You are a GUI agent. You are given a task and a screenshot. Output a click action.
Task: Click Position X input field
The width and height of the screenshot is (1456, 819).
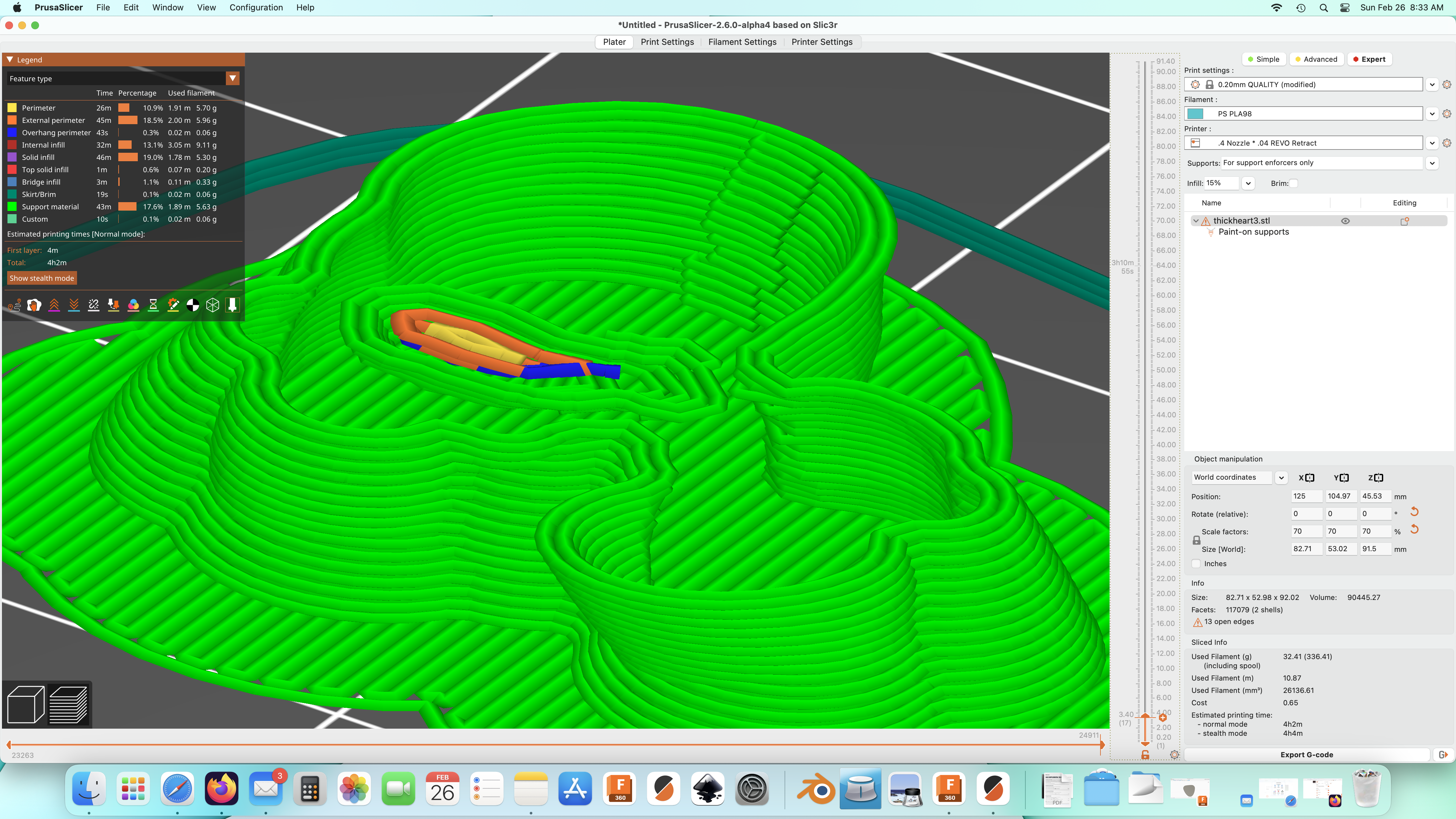[1307, 496]
